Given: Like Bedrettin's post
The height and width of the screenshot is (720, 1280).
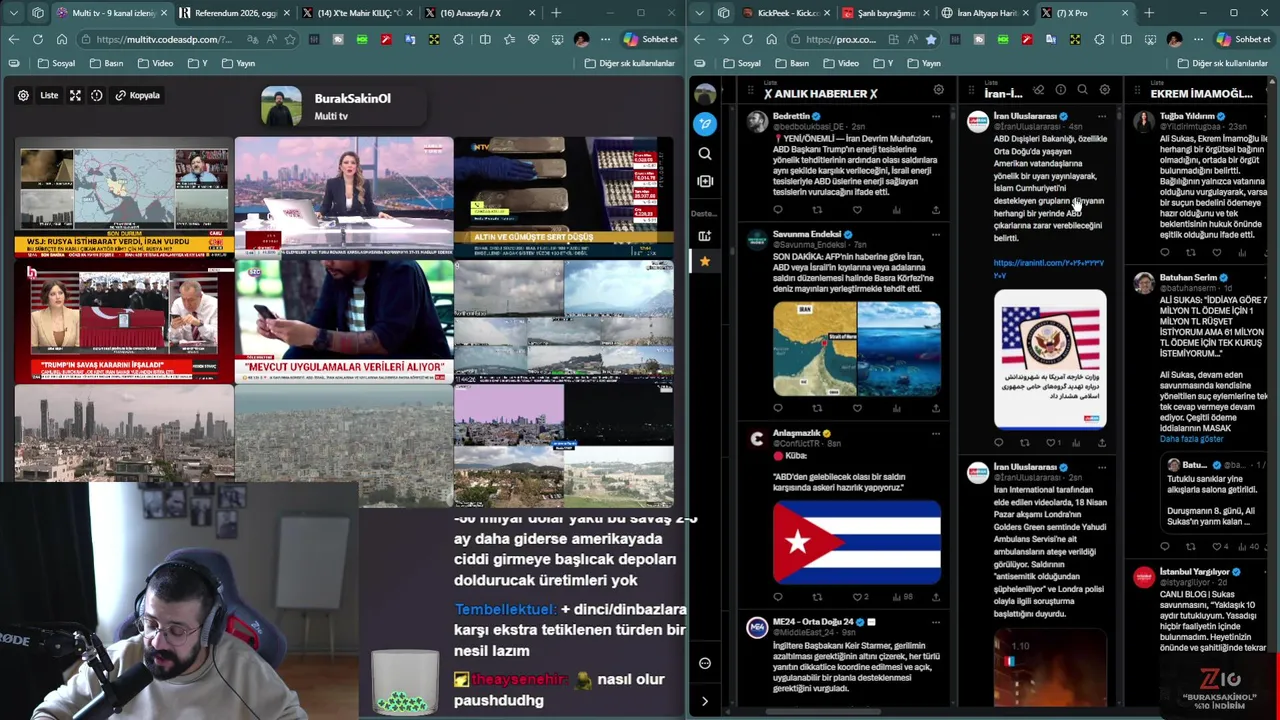Looking at the screenshot, I should click(x=857, y=210).
